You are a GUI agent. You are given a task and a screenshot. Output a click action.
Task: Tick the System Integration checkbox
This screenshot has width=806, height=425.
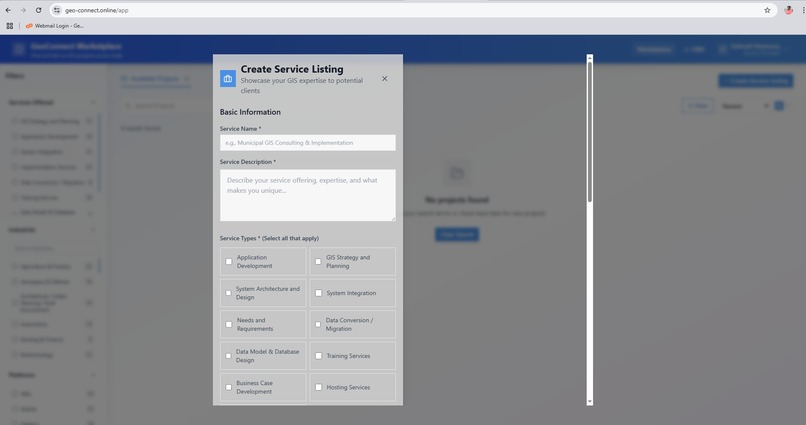(319, 293)
